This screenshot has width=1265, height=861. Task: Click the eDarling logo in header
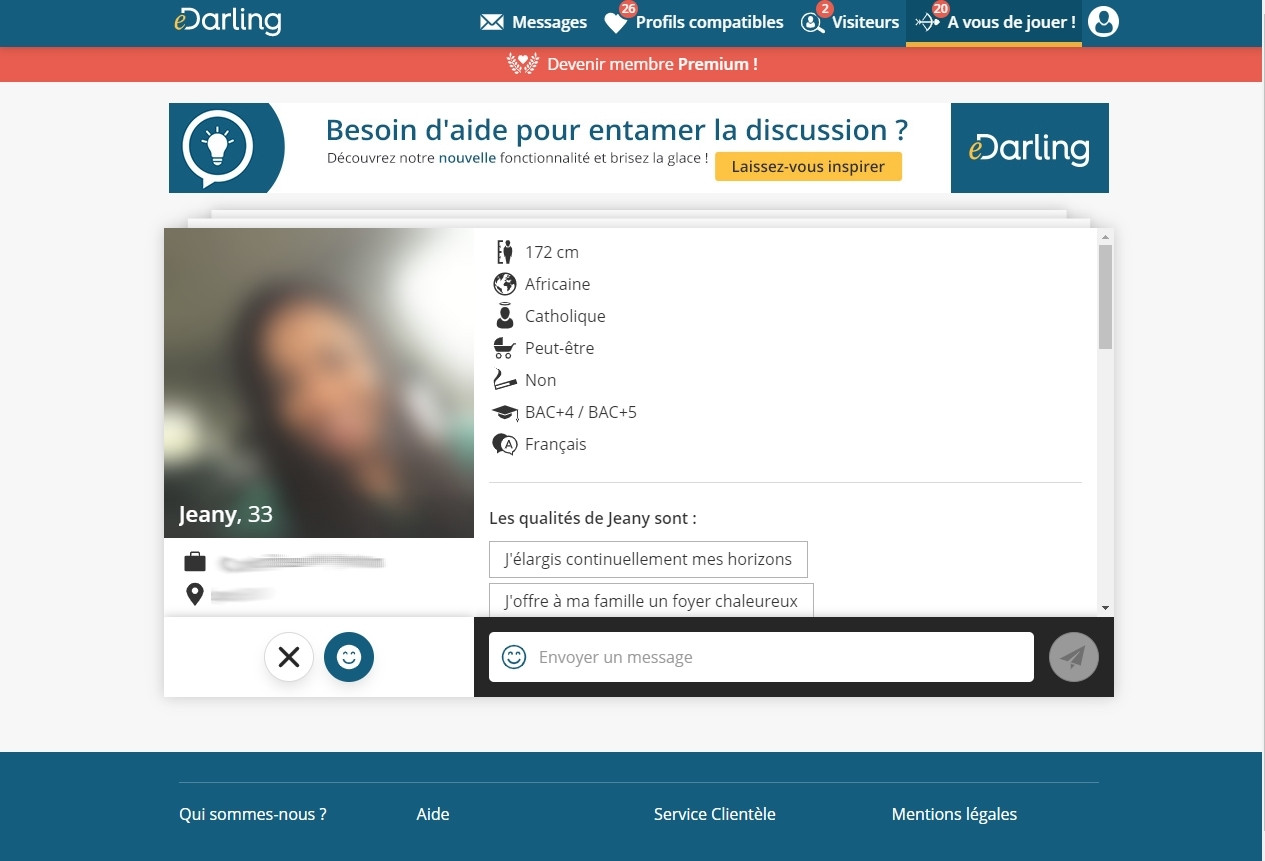click(x=227, y=22)
